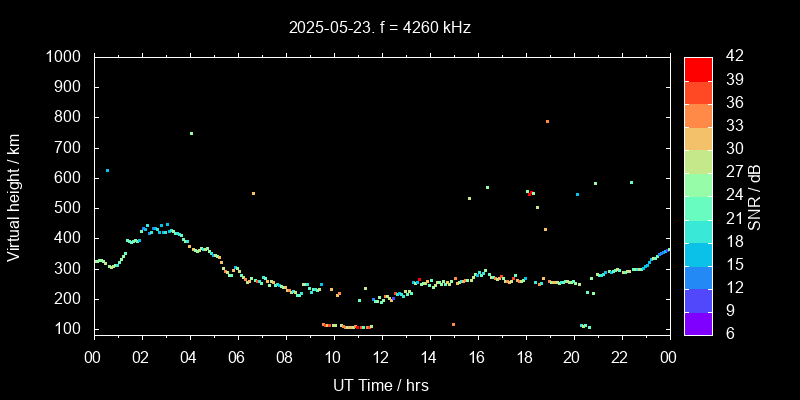Click the orange outlier point near 790 km
The height and width of the screenshot is (400, 800).
click(x=547, y=121)
